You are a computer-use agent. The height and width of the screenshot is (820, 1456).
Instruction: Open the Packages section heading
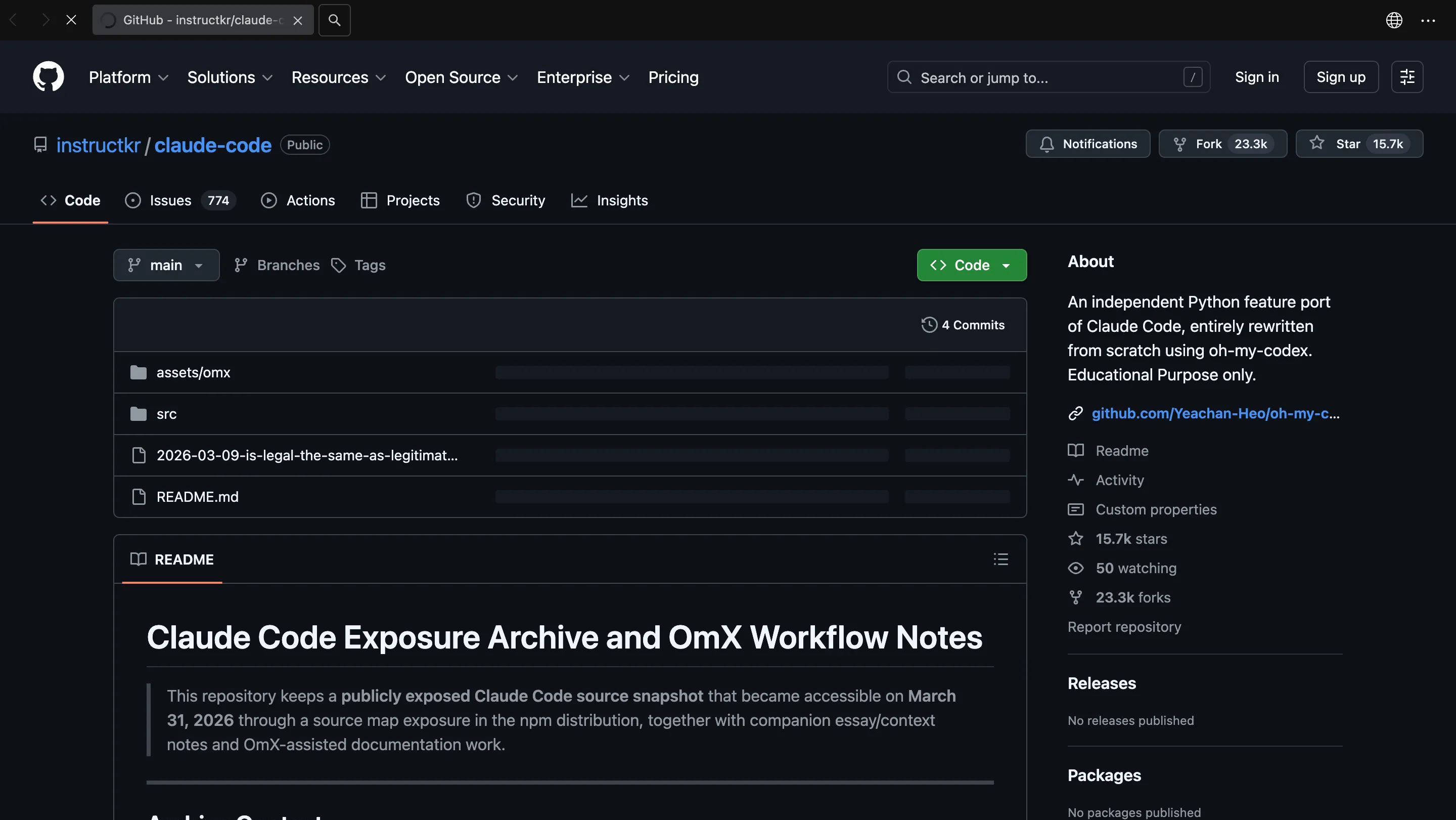click(x=1104, y=776)
